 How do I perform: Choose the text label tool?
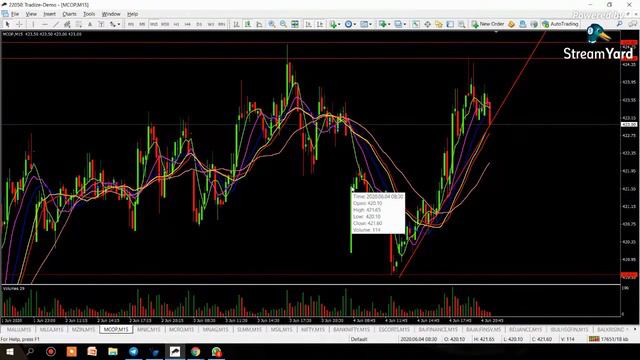pyautogui.click(x=101, y=24)
